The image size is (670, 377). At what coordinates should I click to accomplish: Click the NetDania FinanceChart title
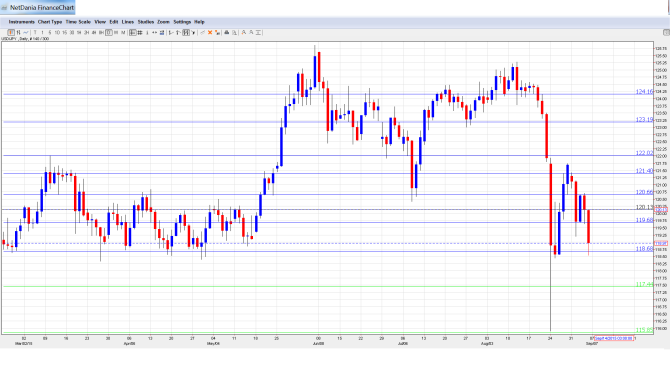42,8
